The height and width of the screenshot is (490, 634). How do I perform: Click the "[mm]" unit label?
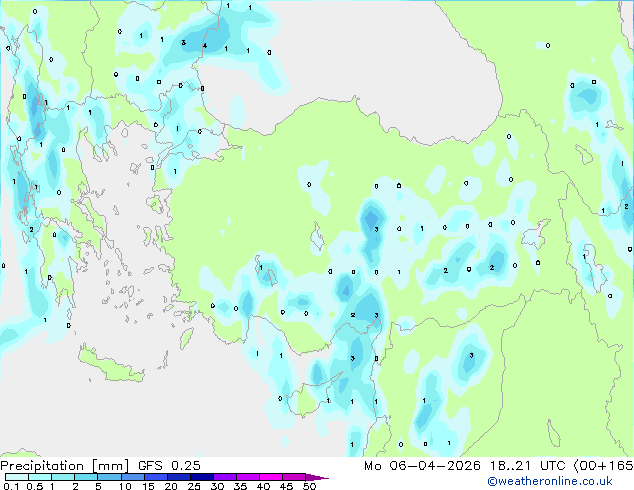pyautogui.click(x=111, y=466)
